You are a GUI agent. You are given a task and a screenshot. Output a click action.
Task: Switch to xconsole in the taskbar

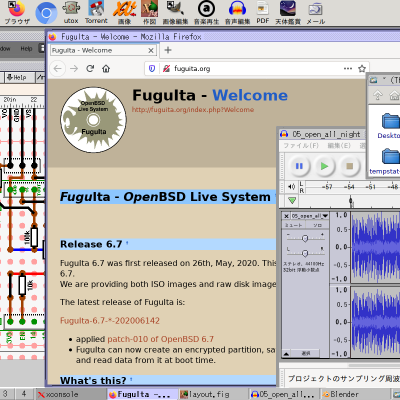(x=71, y=394)
